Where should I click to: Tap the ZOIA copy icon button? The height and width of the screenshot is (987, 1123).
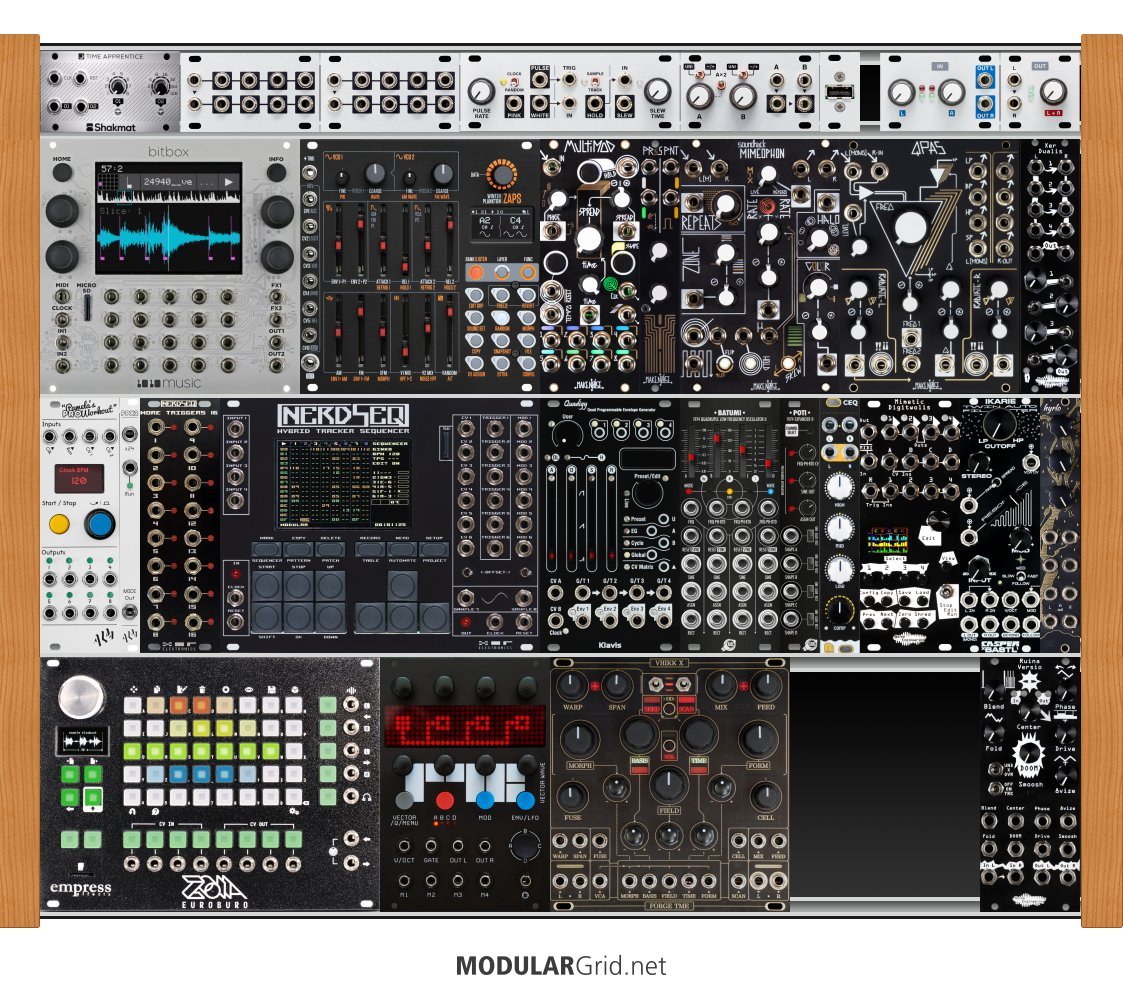[x=157, y=690]
